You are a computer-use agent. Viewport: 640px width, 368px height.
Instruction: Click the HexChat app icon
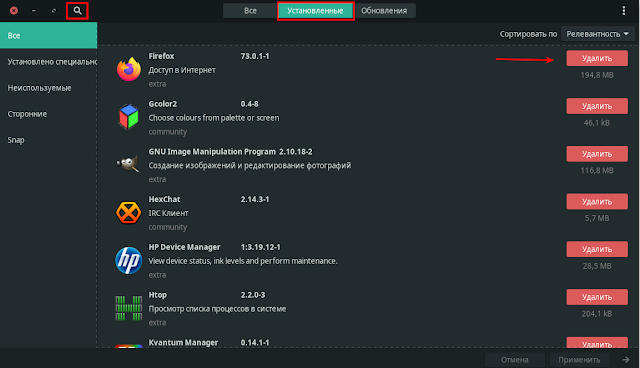(129, 212)
